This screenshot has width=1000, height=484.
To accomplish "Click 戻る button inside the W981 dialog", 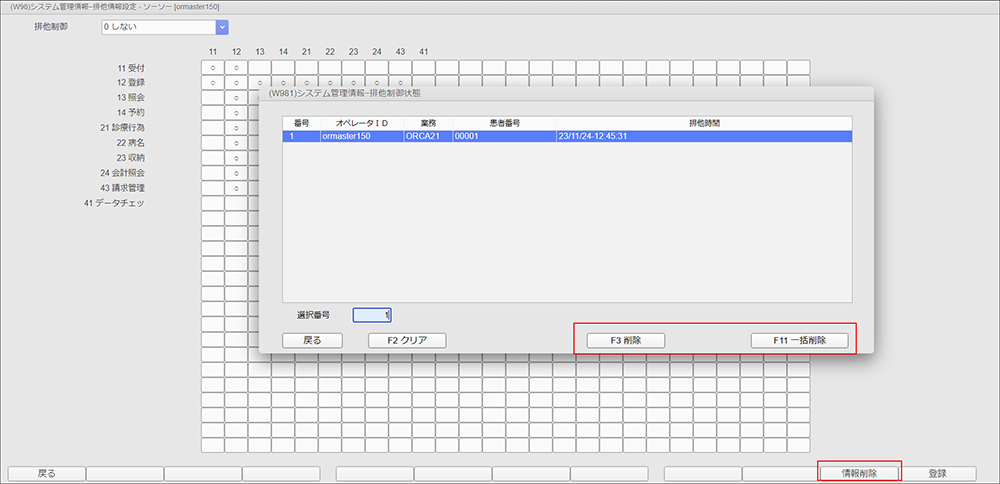I will (x=312, y=340).
